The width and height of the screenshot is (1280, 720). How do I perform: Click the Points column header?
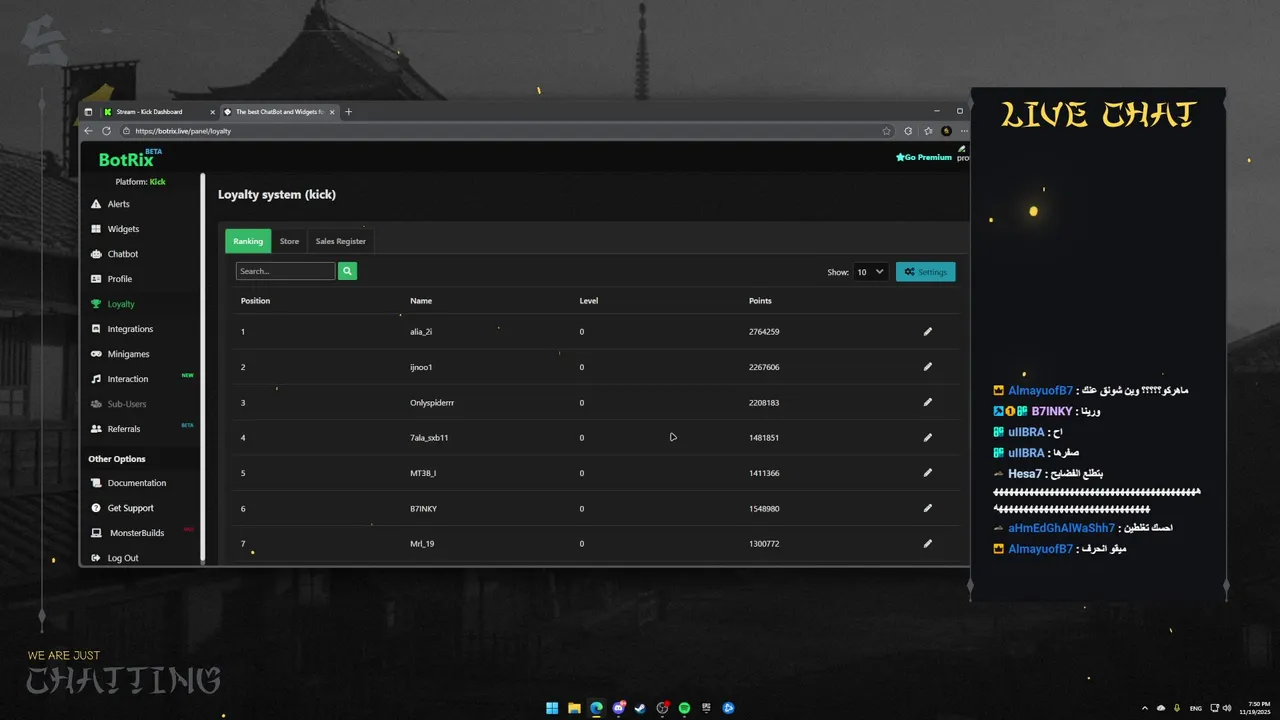(760, 301)
